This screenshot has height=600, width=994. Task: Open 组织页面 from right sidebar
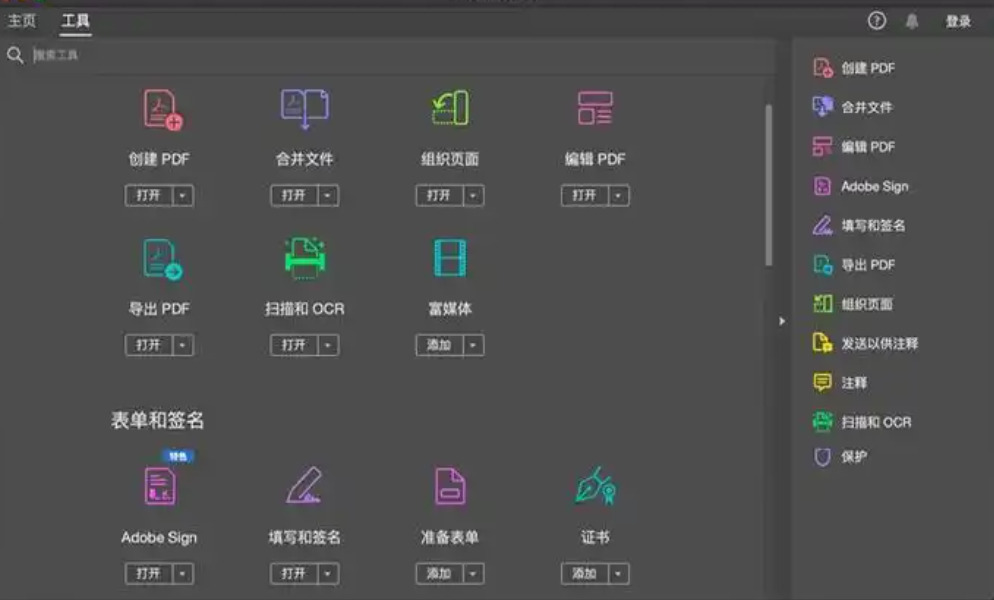click(853, 304)
